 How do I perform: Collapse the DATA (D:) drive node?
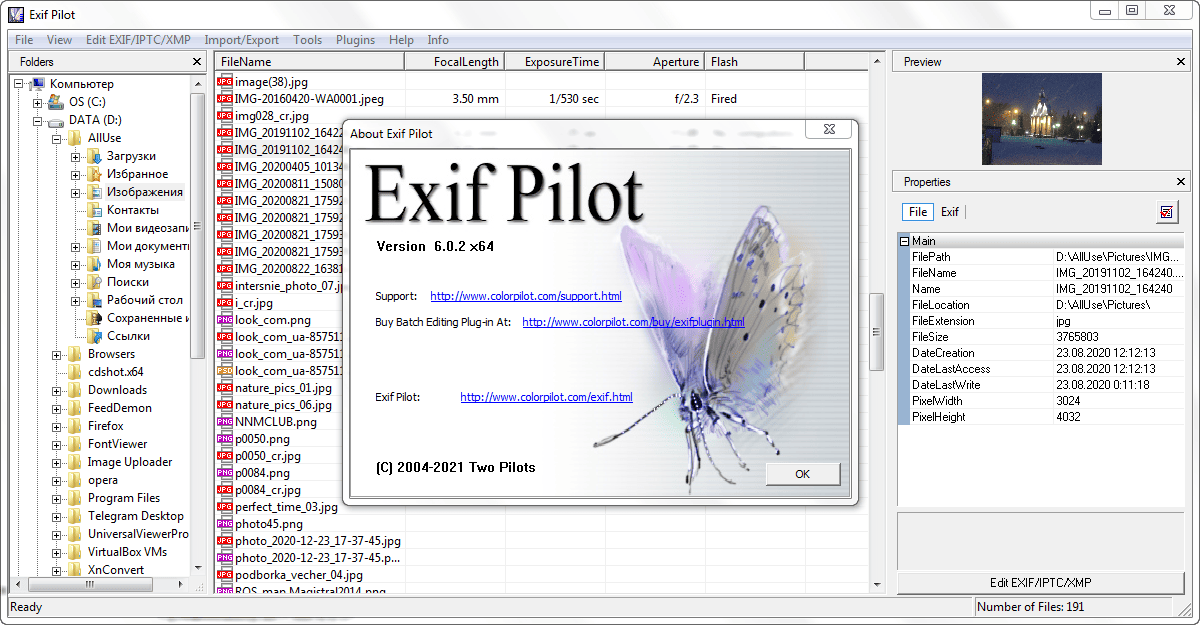pos(38,120)
